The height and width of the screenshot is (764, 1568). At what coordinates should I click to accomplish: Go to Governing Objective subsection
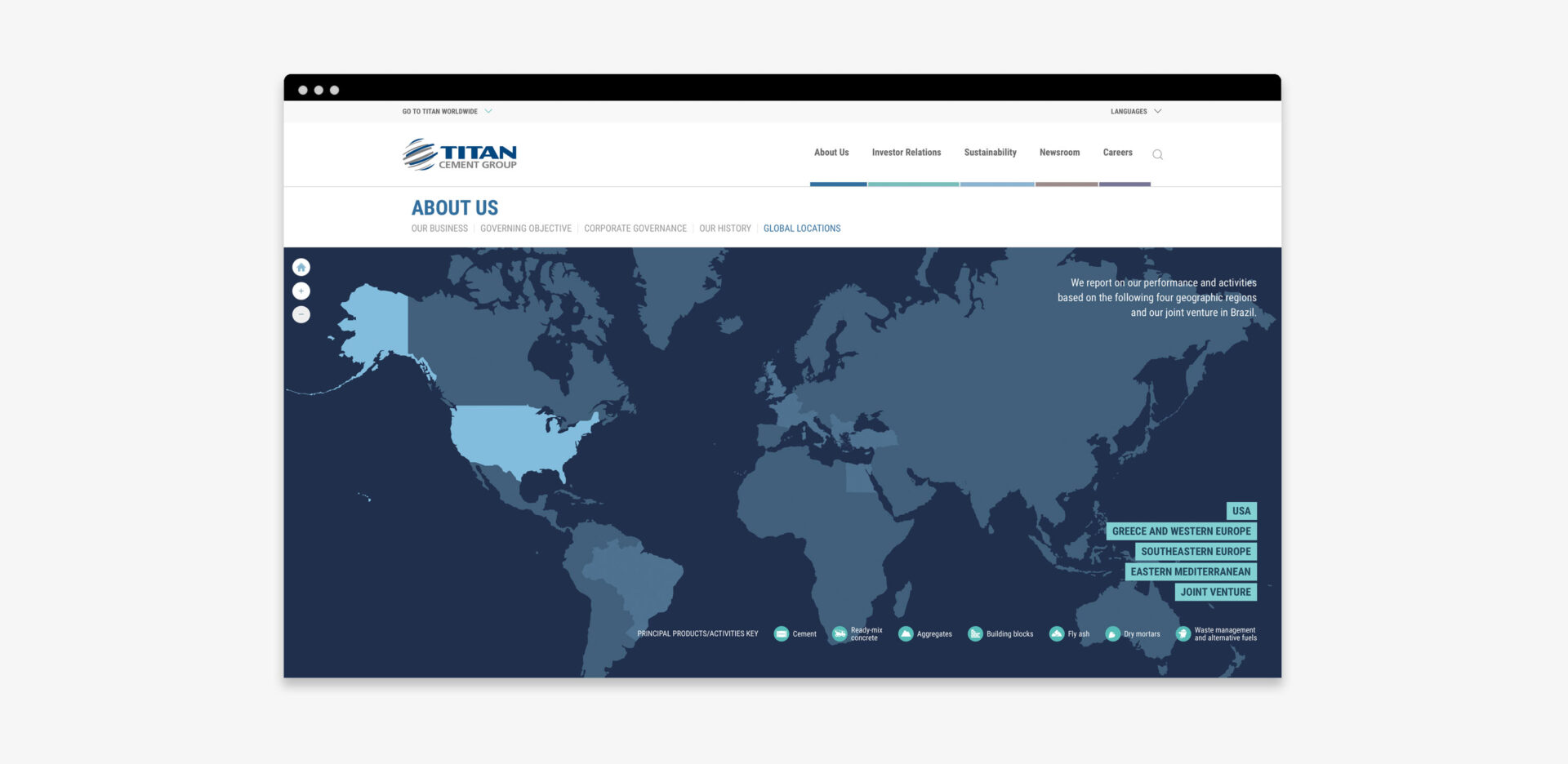526,229
